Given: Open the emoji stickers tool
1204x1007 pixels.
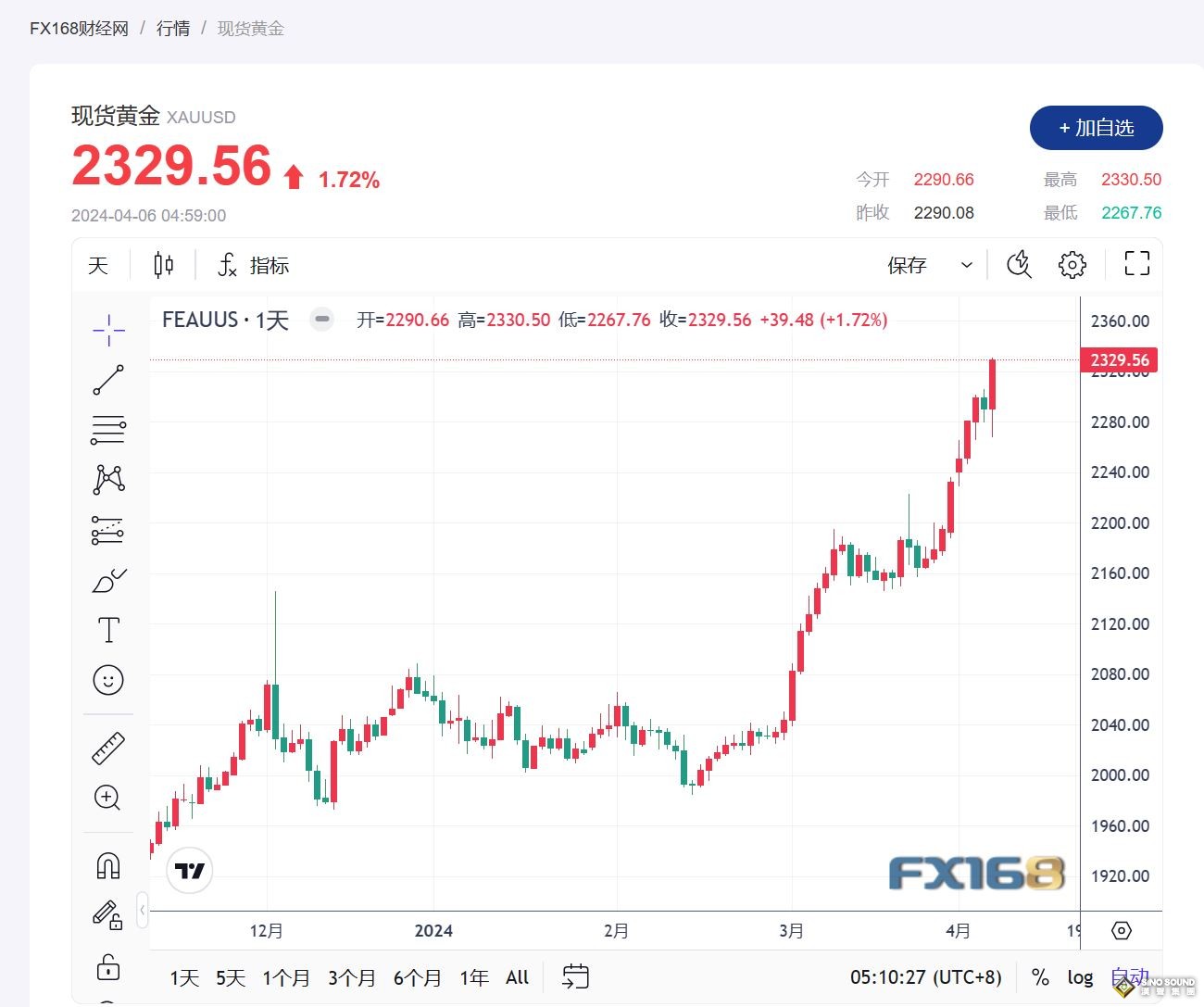Looking at the screenshot, I should tap(109, 680).
